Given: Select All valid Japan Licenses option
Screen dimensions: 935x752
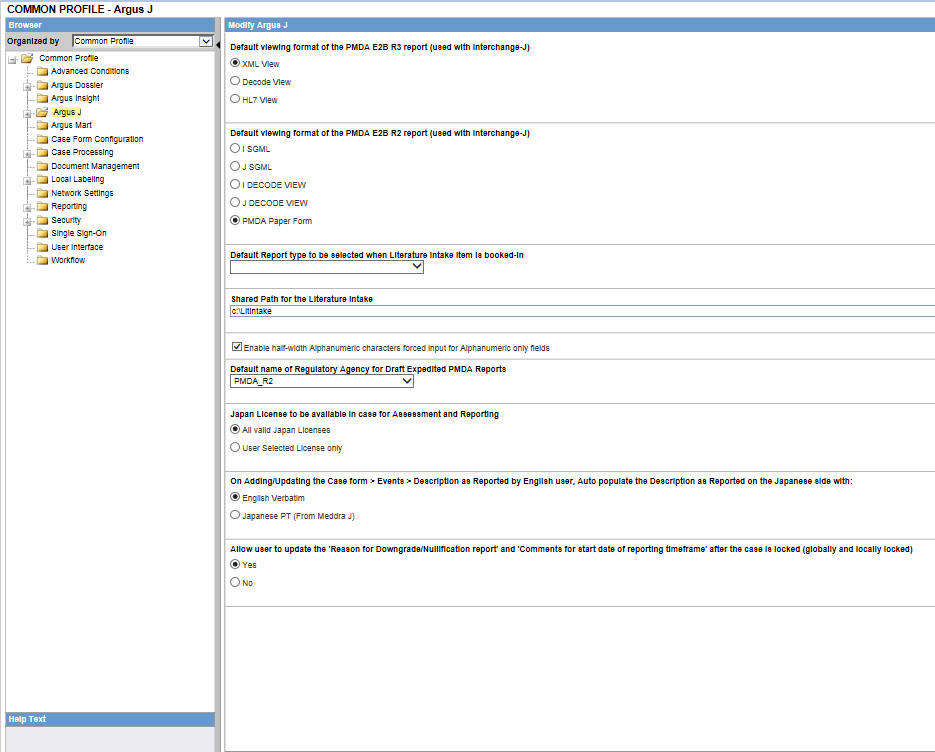Looking at the screenshot, I should (x=235, y=429).
